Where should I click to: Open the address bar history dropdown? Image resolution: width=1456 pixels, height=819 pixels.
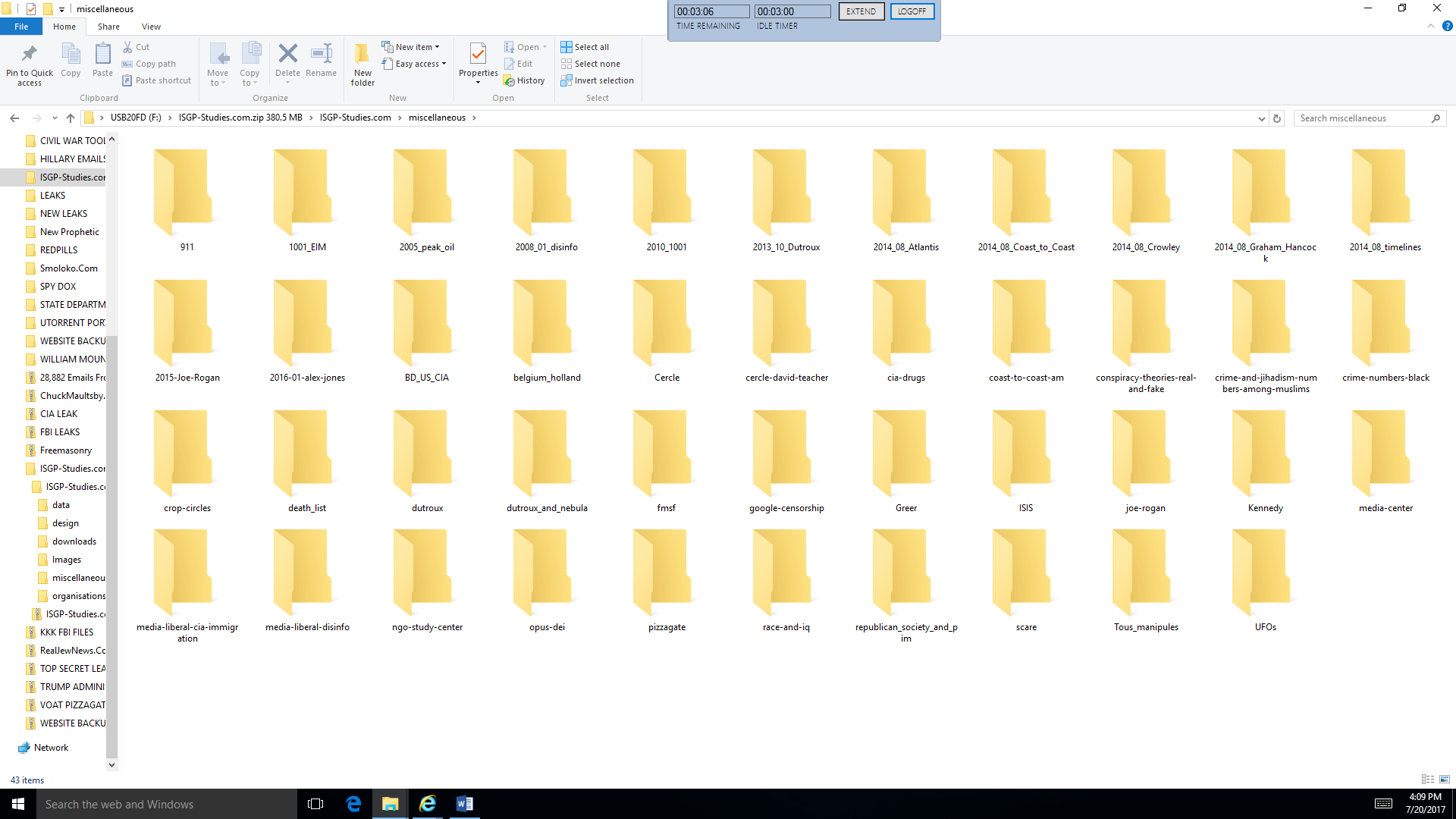coord(1261,118)
